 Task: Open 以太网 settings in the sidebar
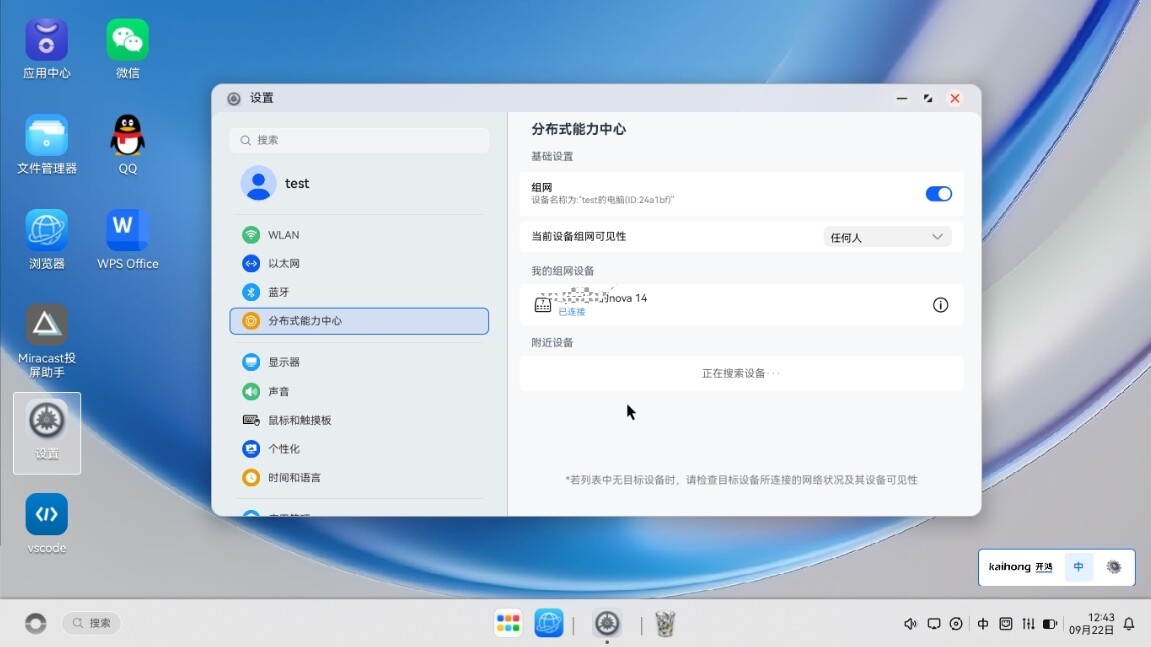point(359,264)
